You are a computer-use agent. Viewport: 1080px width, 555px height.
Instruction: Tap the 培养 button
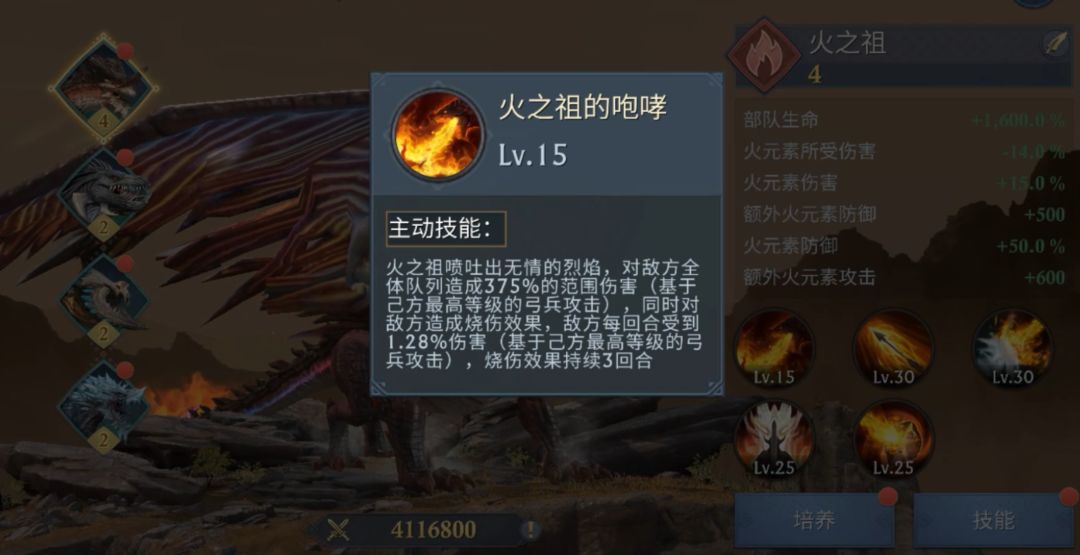click(x=813, y=521)
